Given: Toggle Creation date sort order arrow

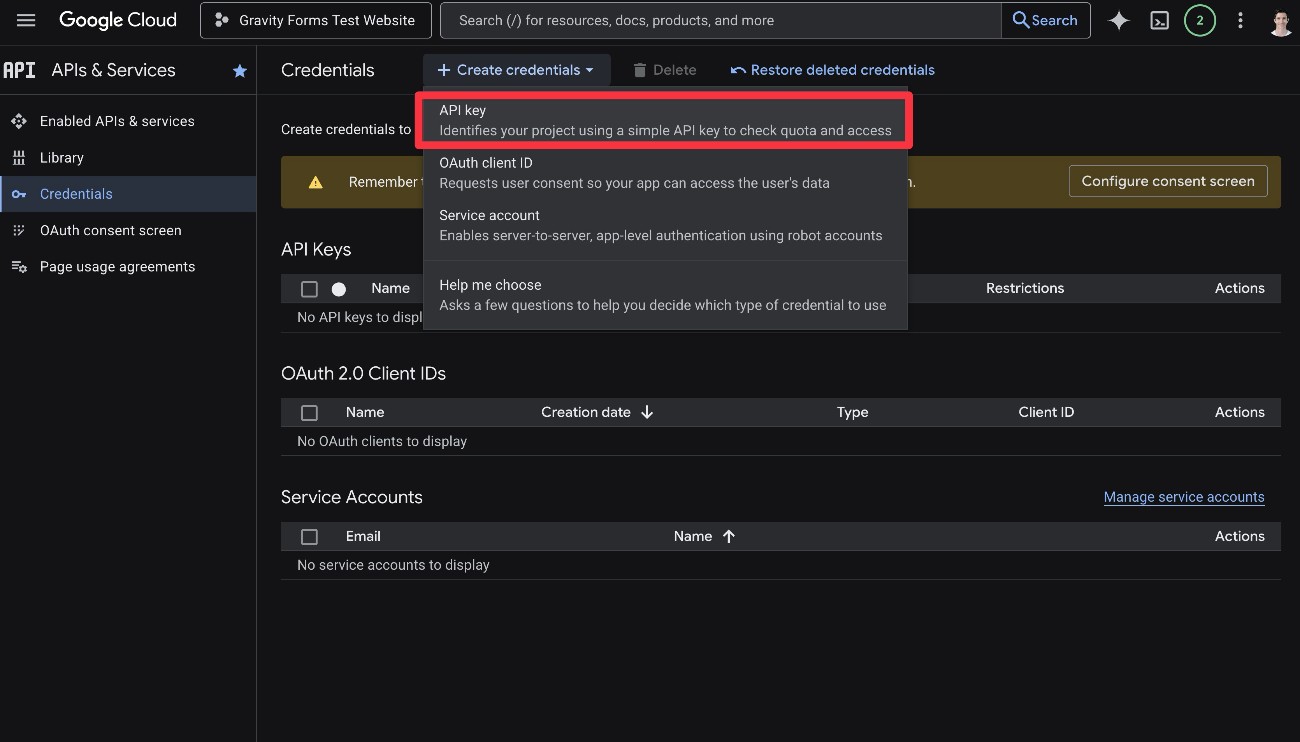Looking at the screenshot, I should [x=646, y=411].
